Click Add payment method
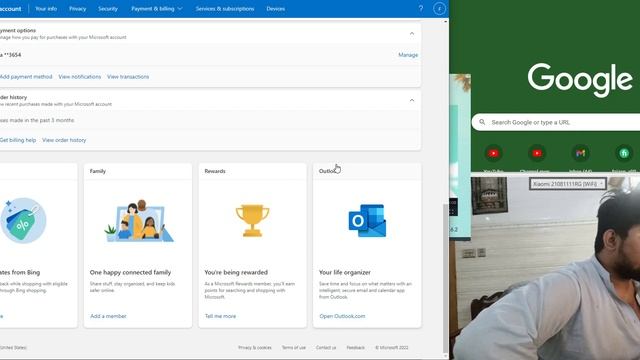The height and width of the screenshot is (360, 640). coord(26,77)
